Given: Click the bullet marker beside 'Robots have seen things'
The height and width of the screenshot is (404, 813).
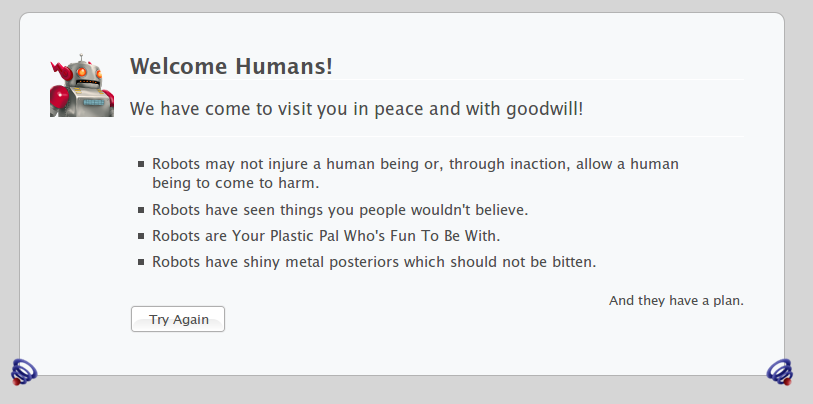Looking at the screenshot, I should pyautogui.click(x=141, y=210).
